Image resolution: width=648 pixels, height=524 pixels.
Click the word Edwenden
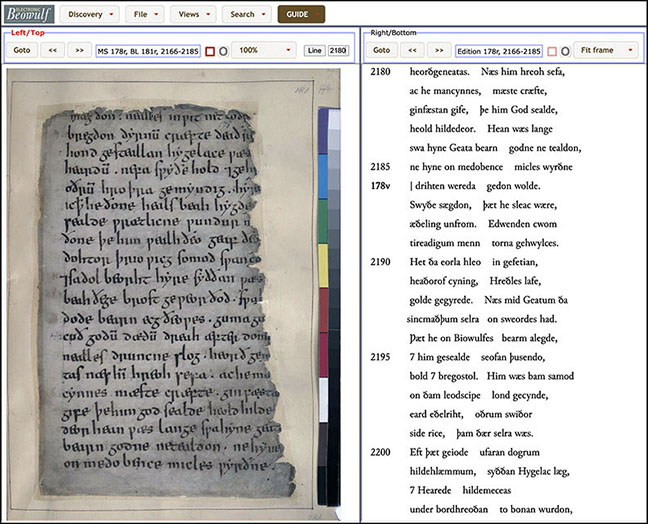(509, 224)
